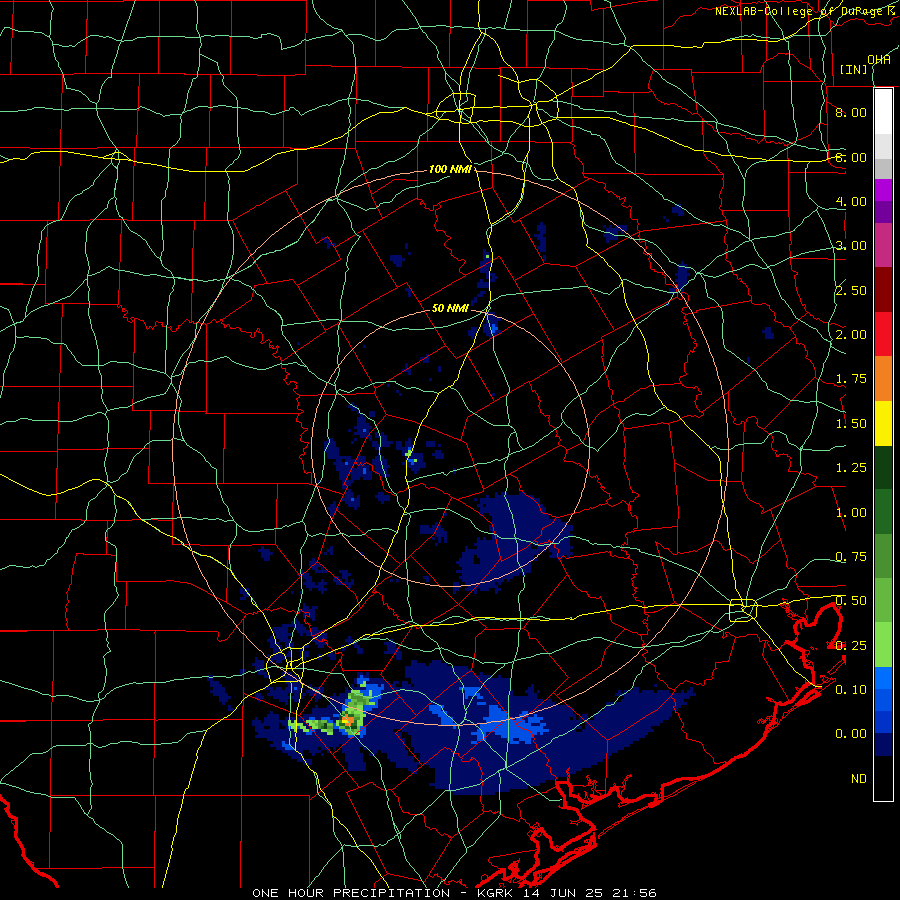Select the OHA product label
Image resolution: width=900 pixels, height=900 pixels.
click(879, 60)
